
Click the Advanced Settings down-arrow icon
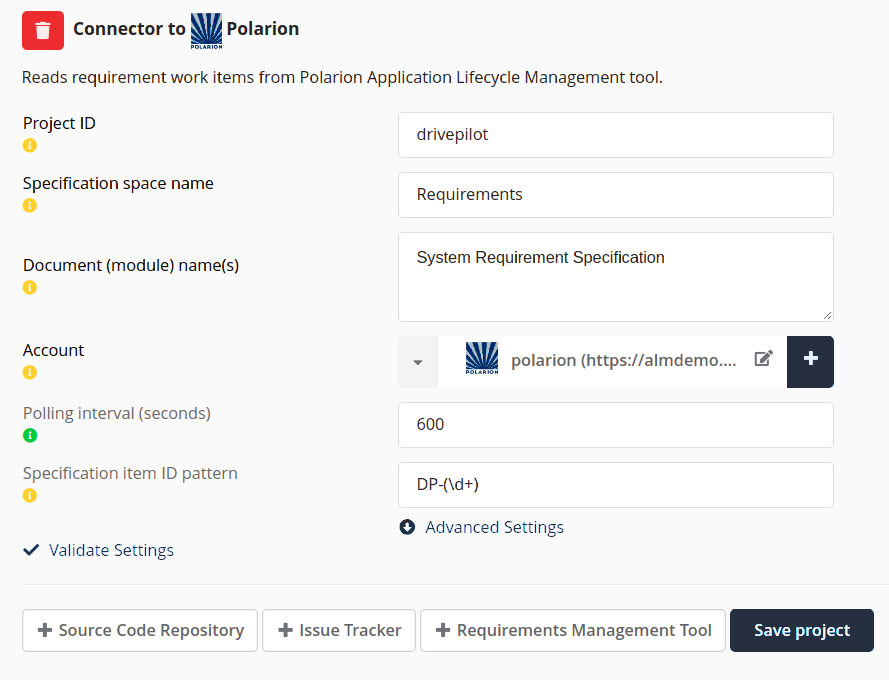[x=407, y=527]
